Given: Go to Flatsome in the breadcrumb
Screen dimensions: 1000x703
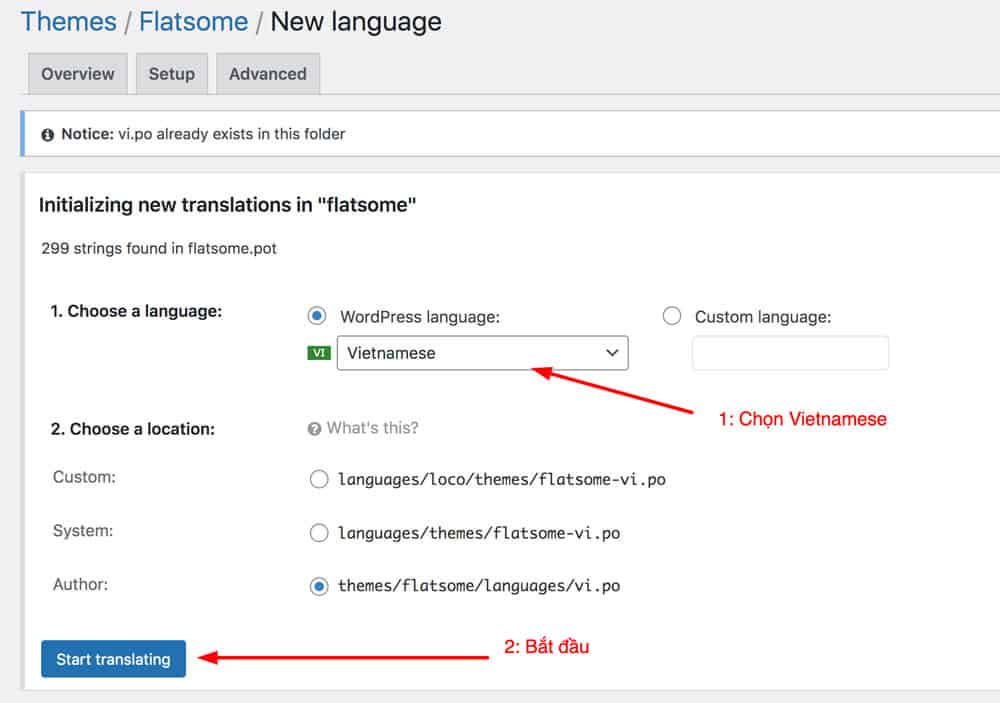Looking at the screenshot, I should (194, 21).
